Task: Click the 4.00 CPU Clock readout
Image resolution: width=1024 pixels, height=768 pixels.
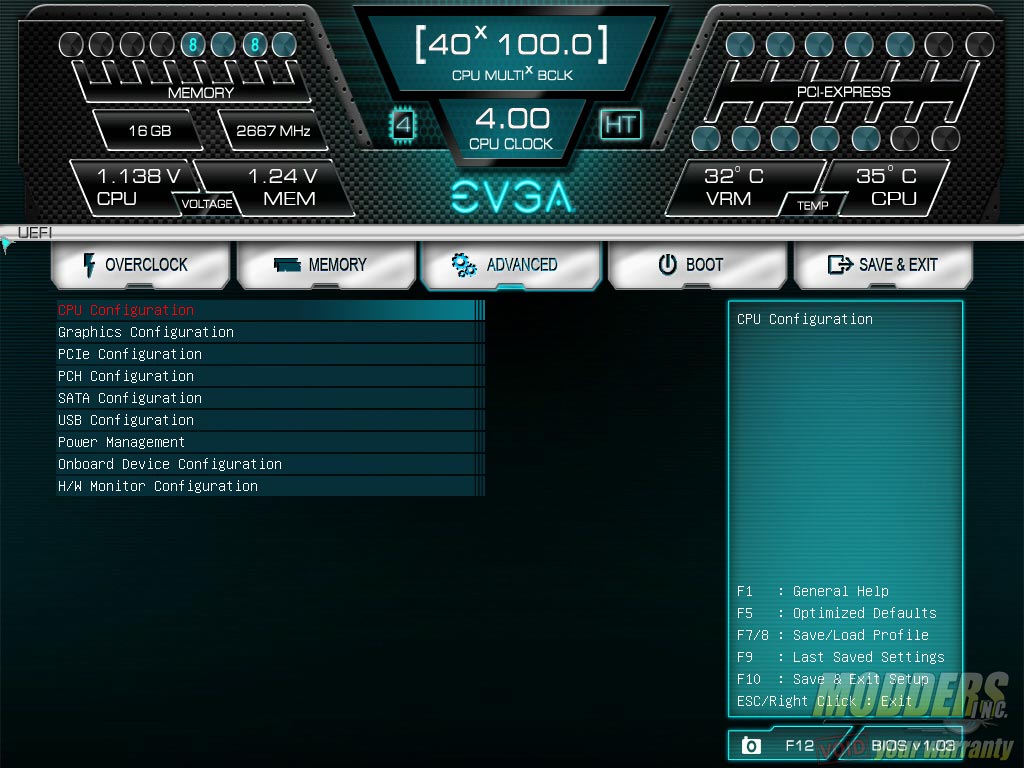Action: tap(512, 128)
